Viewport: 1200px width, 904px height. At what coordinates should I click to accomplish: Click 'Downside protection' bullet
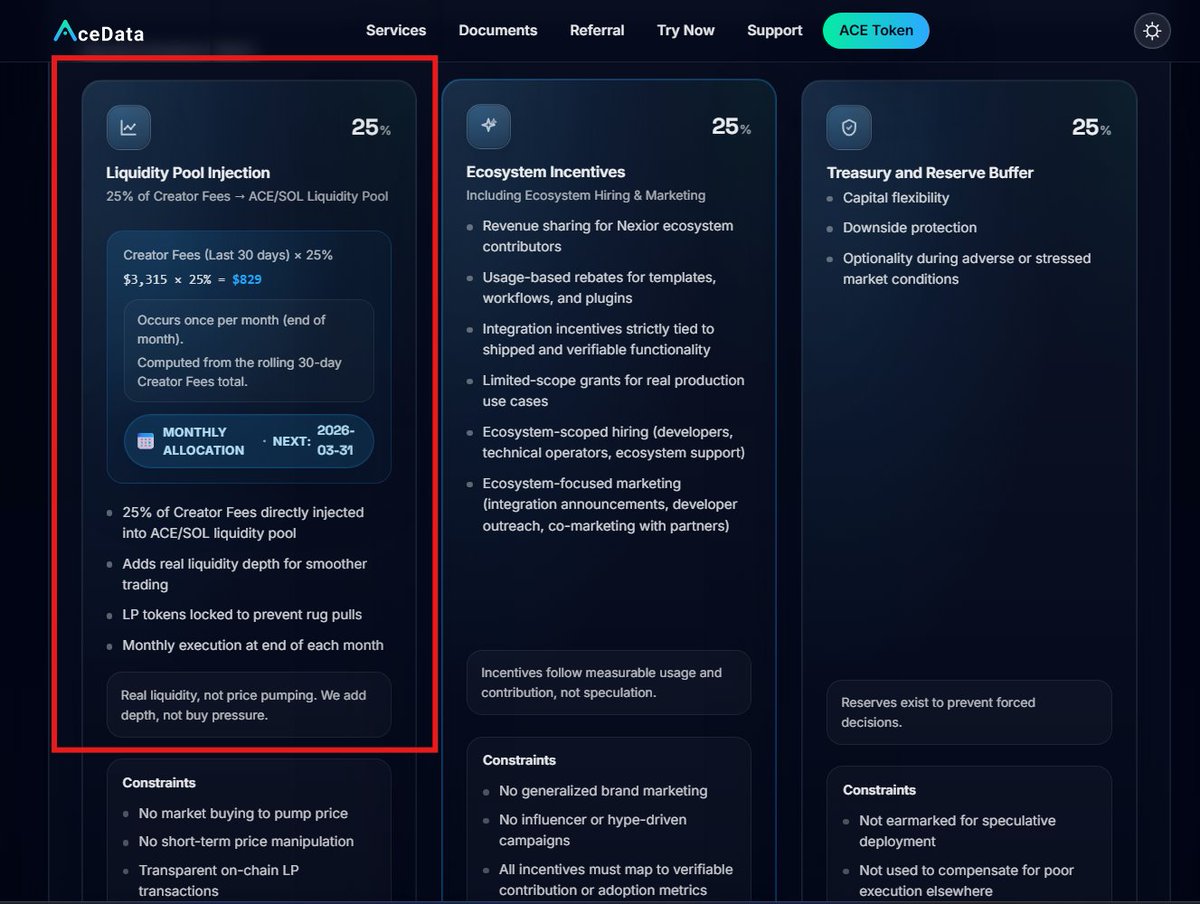click(x=910, y=228)
